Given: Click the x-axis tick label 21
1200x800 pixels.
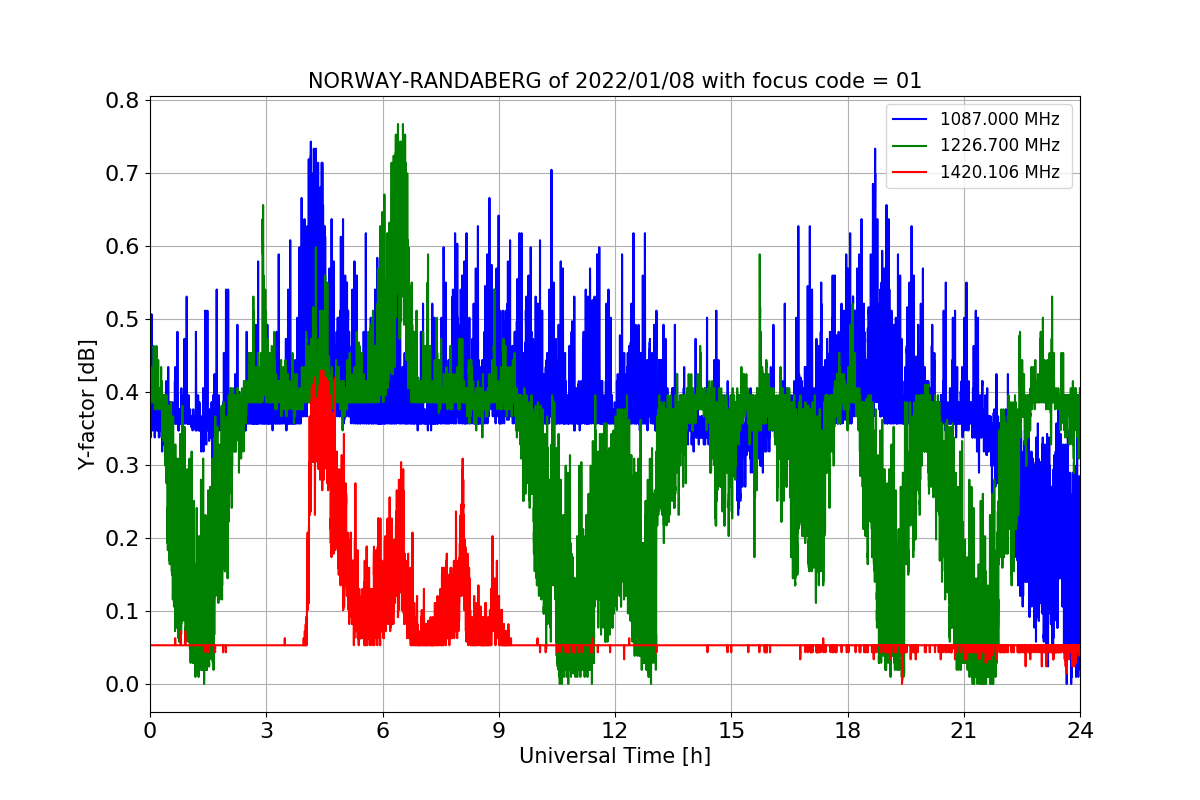Looking at the screenshot, I should [x=964, y=730].
